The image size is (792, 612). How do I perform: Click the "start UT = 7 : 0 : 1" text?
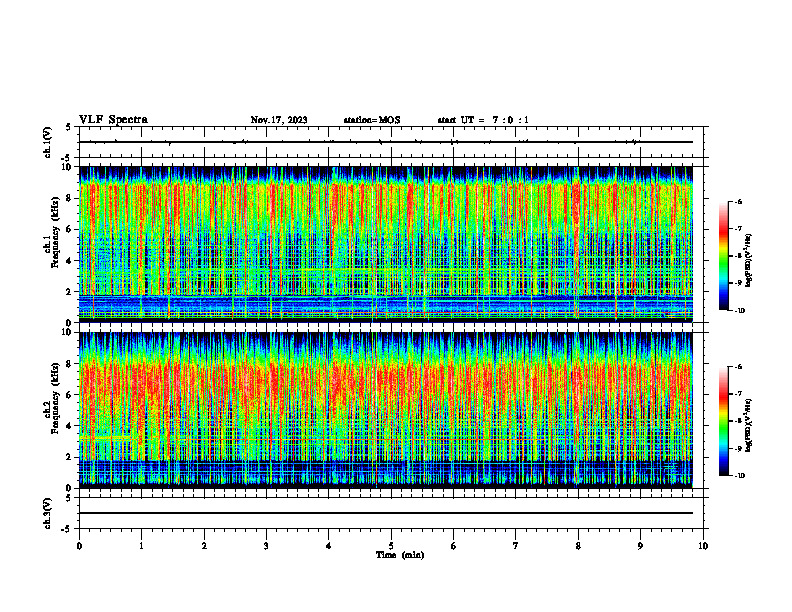tap(483, 120)
